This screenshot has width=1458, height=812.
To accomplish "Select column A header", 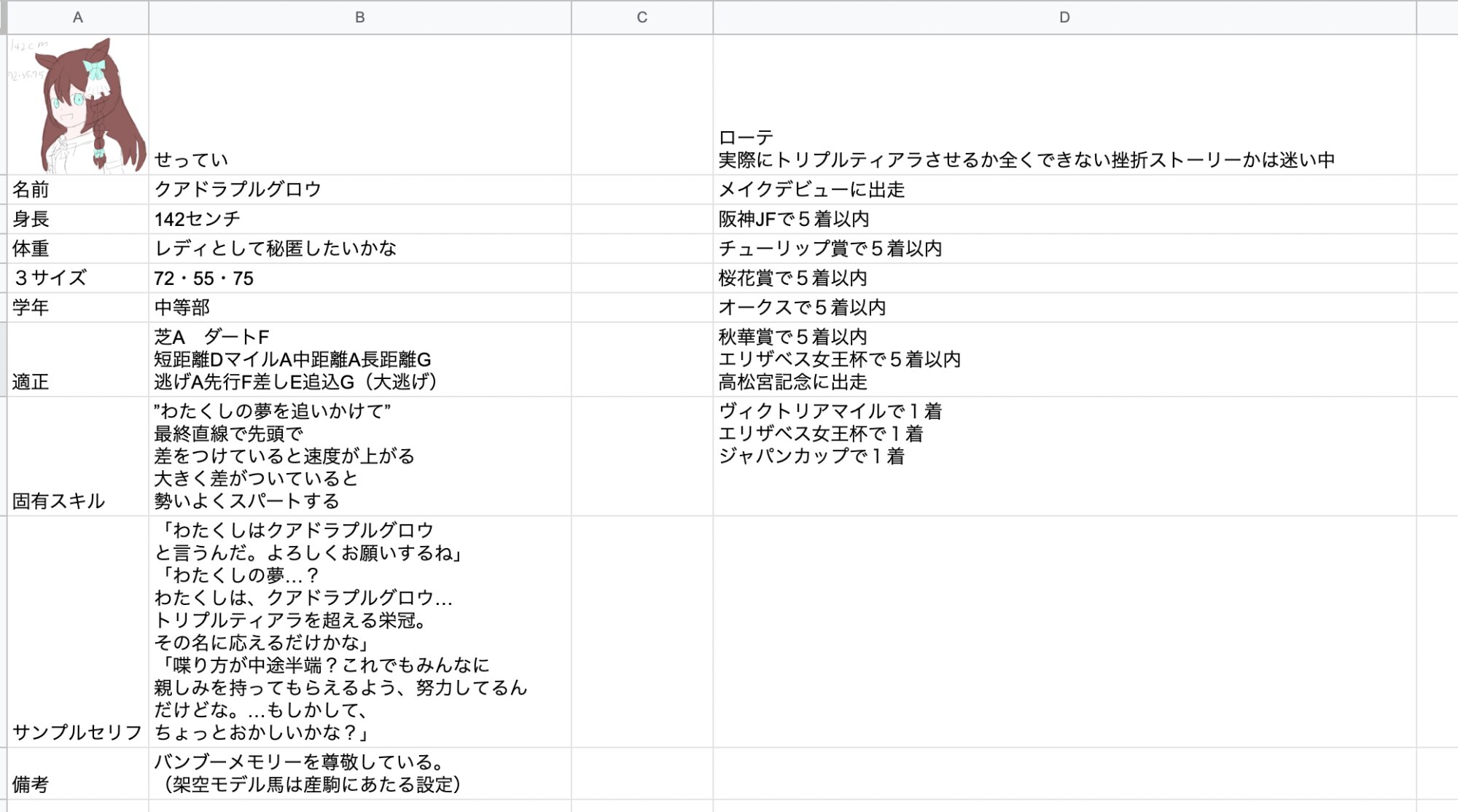I will click(77, 17).
